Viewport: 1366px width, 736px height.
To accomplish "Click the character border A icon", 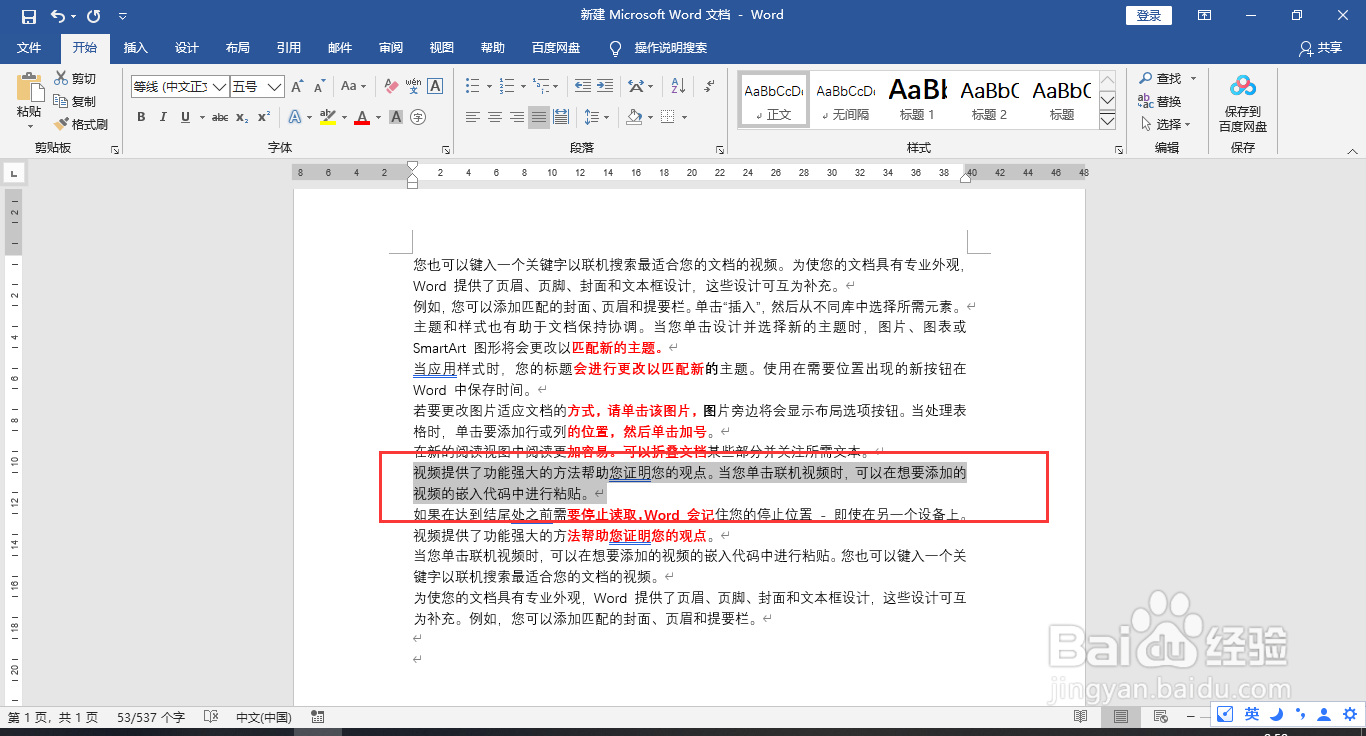I will 435,87.
